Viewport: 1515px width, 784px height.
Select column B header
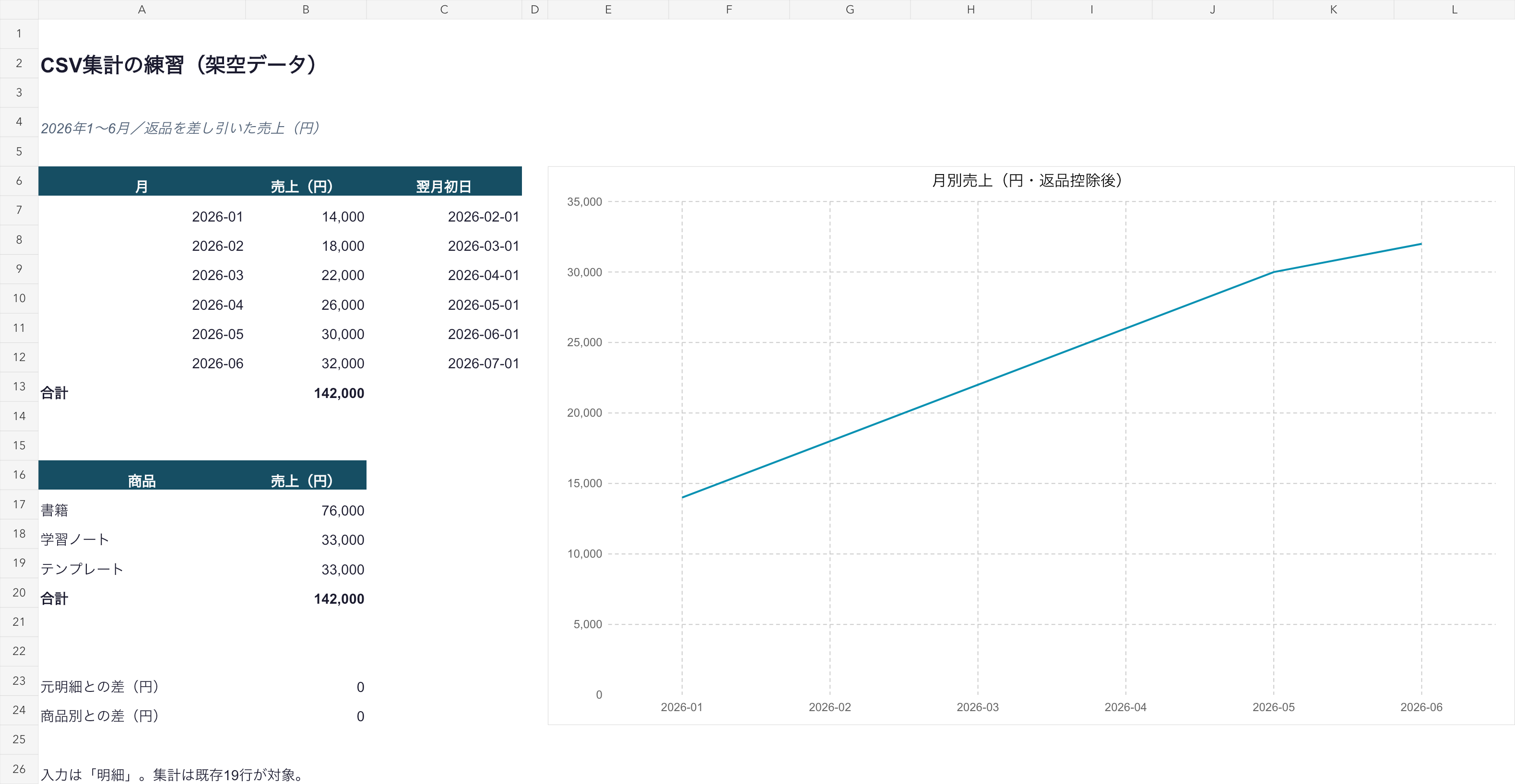pos(306,10)
